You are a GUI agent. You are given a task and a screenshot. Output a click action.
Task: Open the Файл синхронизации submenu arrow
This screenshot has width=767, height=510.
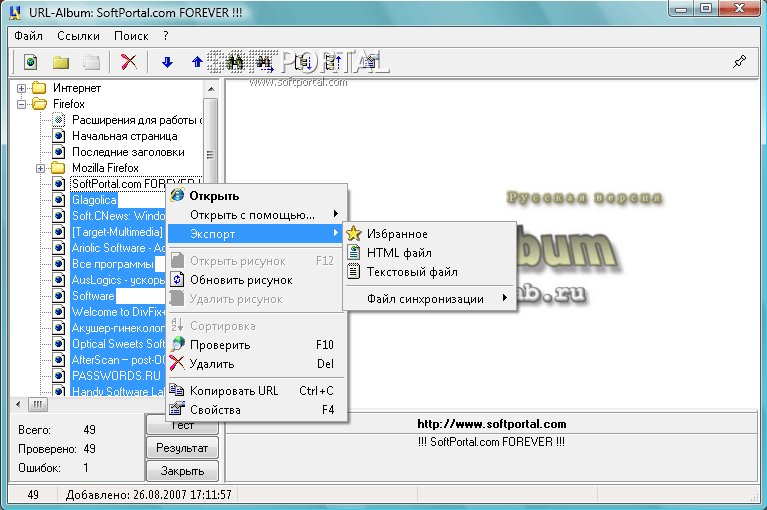(504, 298)
